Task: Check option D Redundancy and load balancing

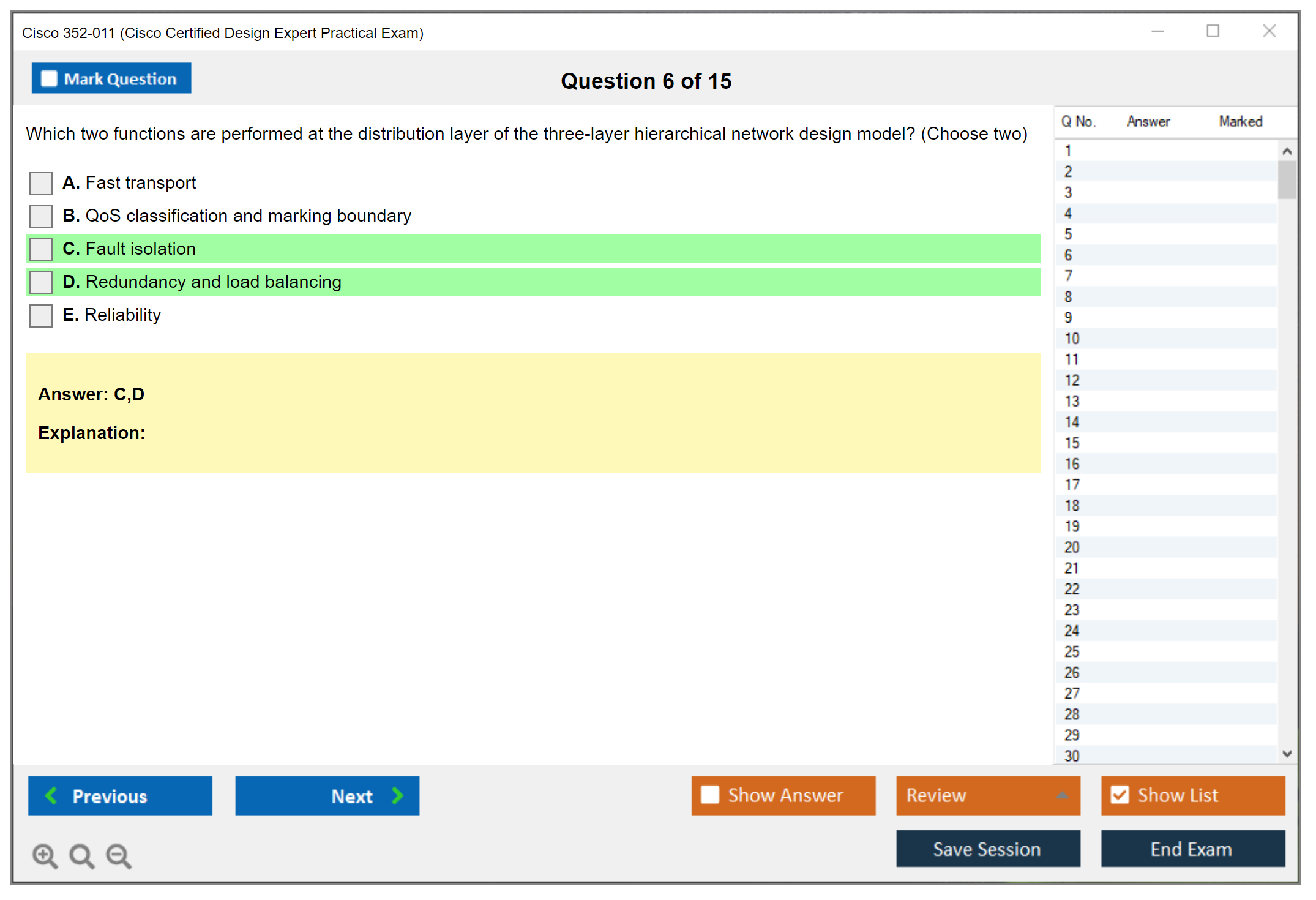Action: [41, 282]
